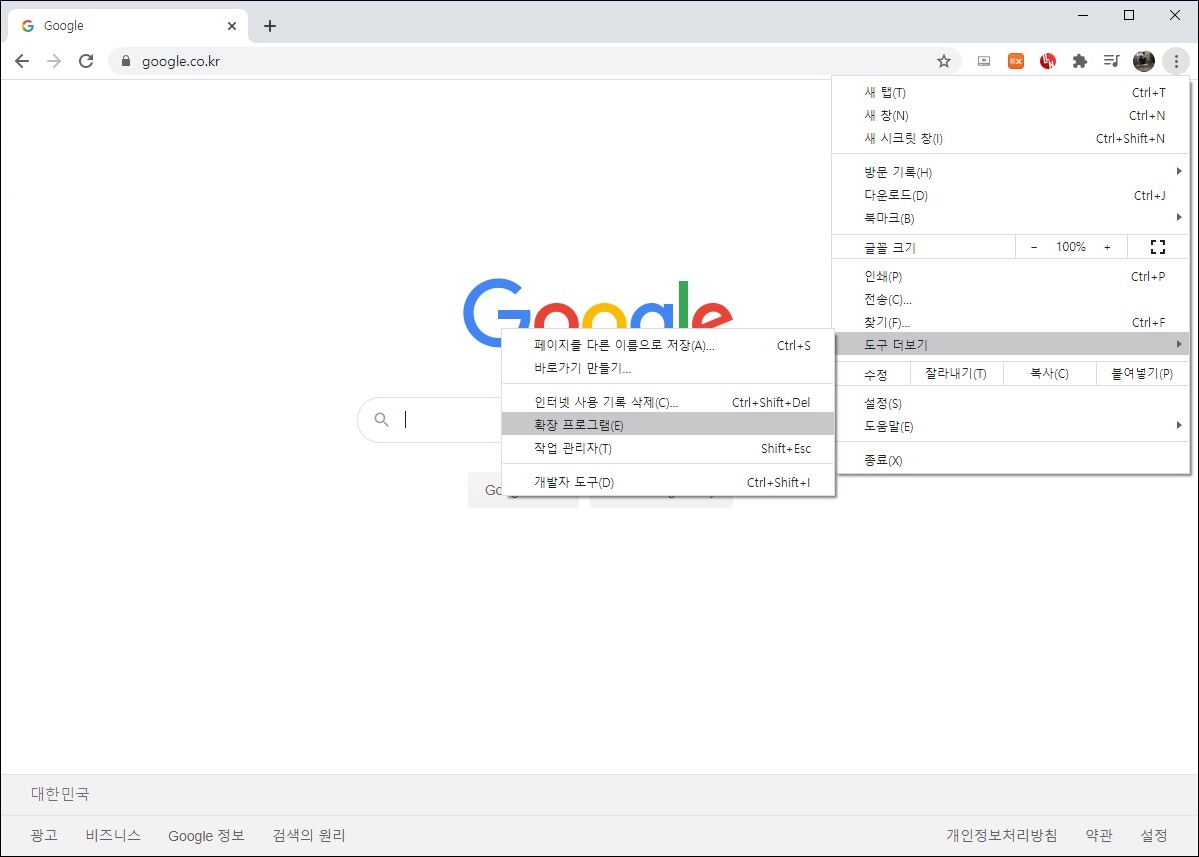Select 새 창(N) menu item
1199x857 pixels.
coord(1011,115)
